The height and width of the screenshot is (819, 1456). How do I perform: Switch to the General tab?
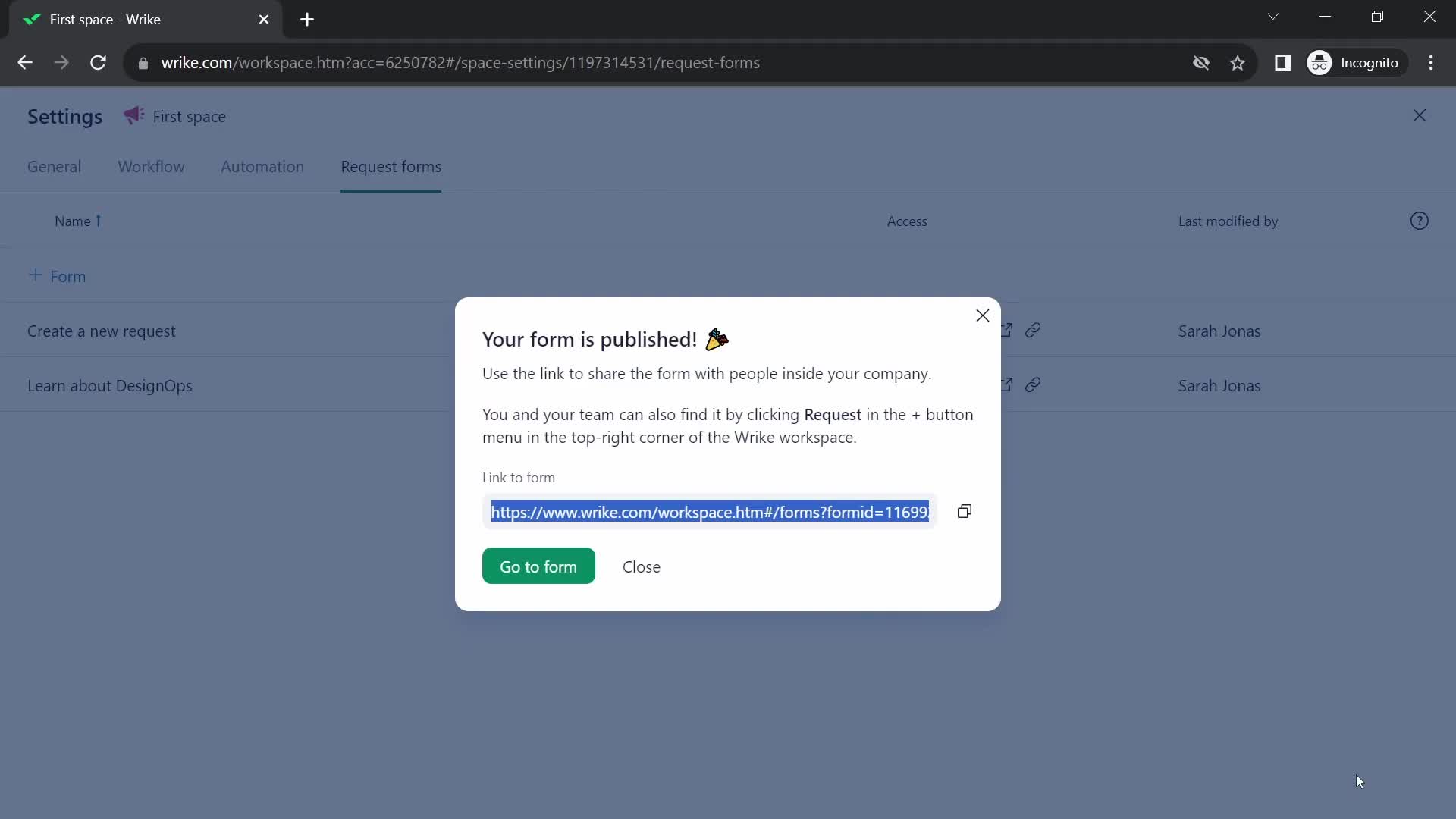54,167
